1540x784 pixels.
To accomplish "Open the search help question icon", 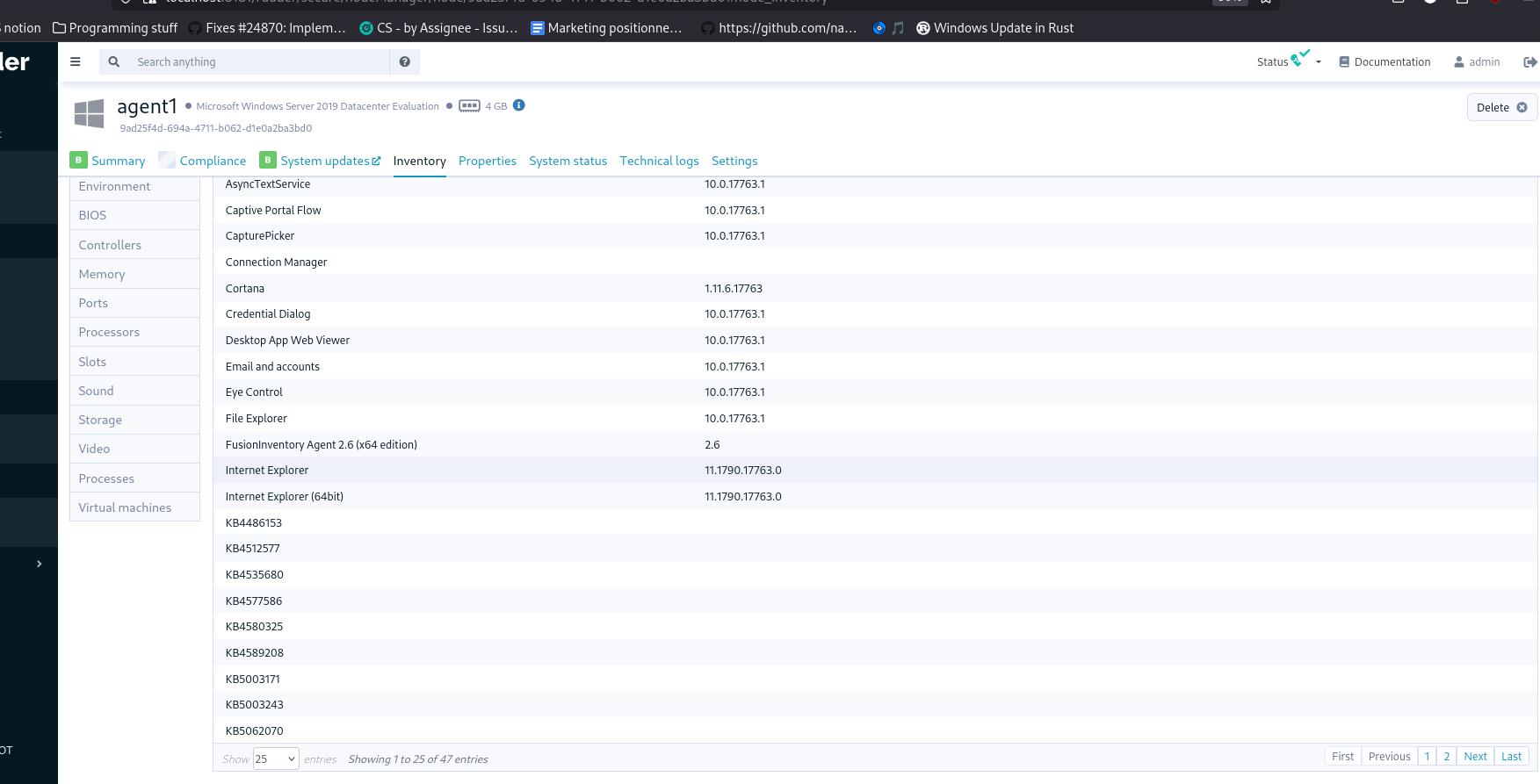I will (405, 61).
